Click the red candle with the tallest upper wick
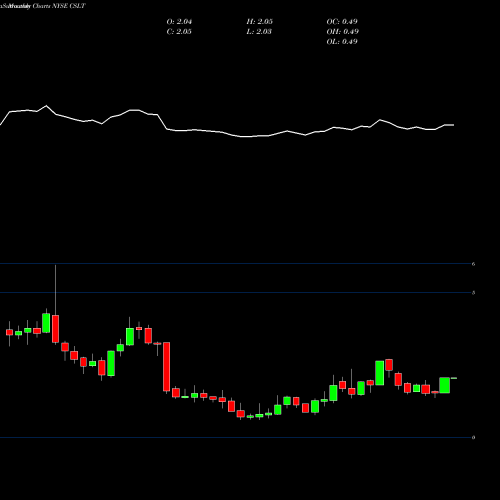The width and height of the screenshot is (500, 500). click(55, 329)
